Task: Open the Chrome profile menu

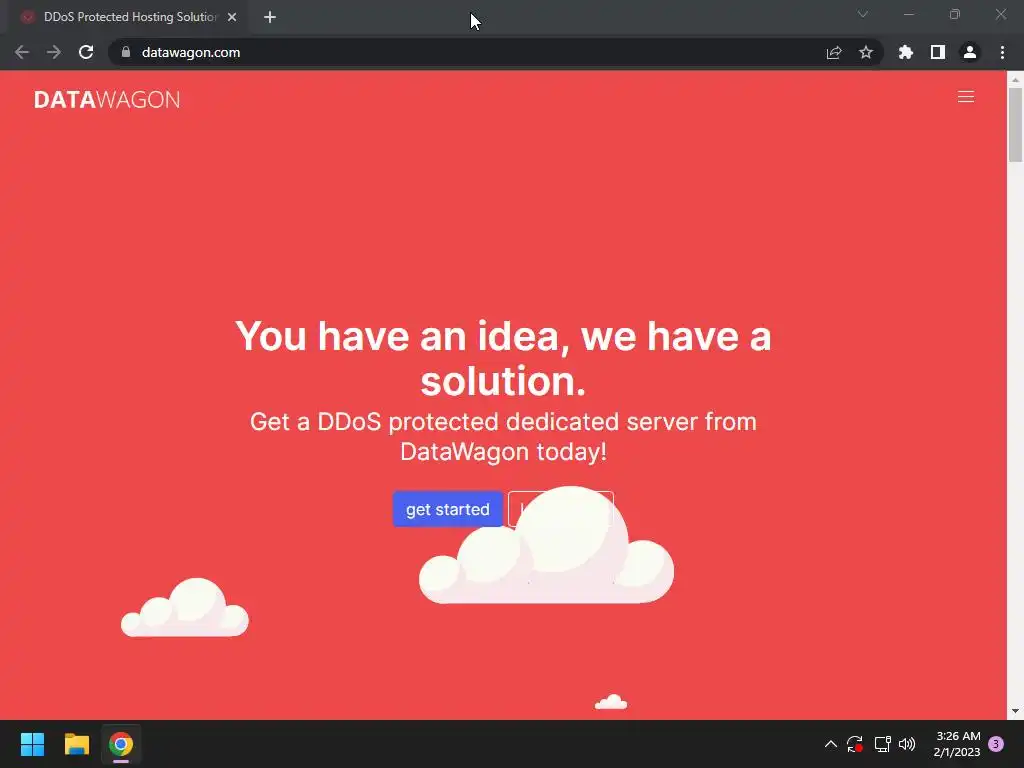Action: (x=970, y=52)
